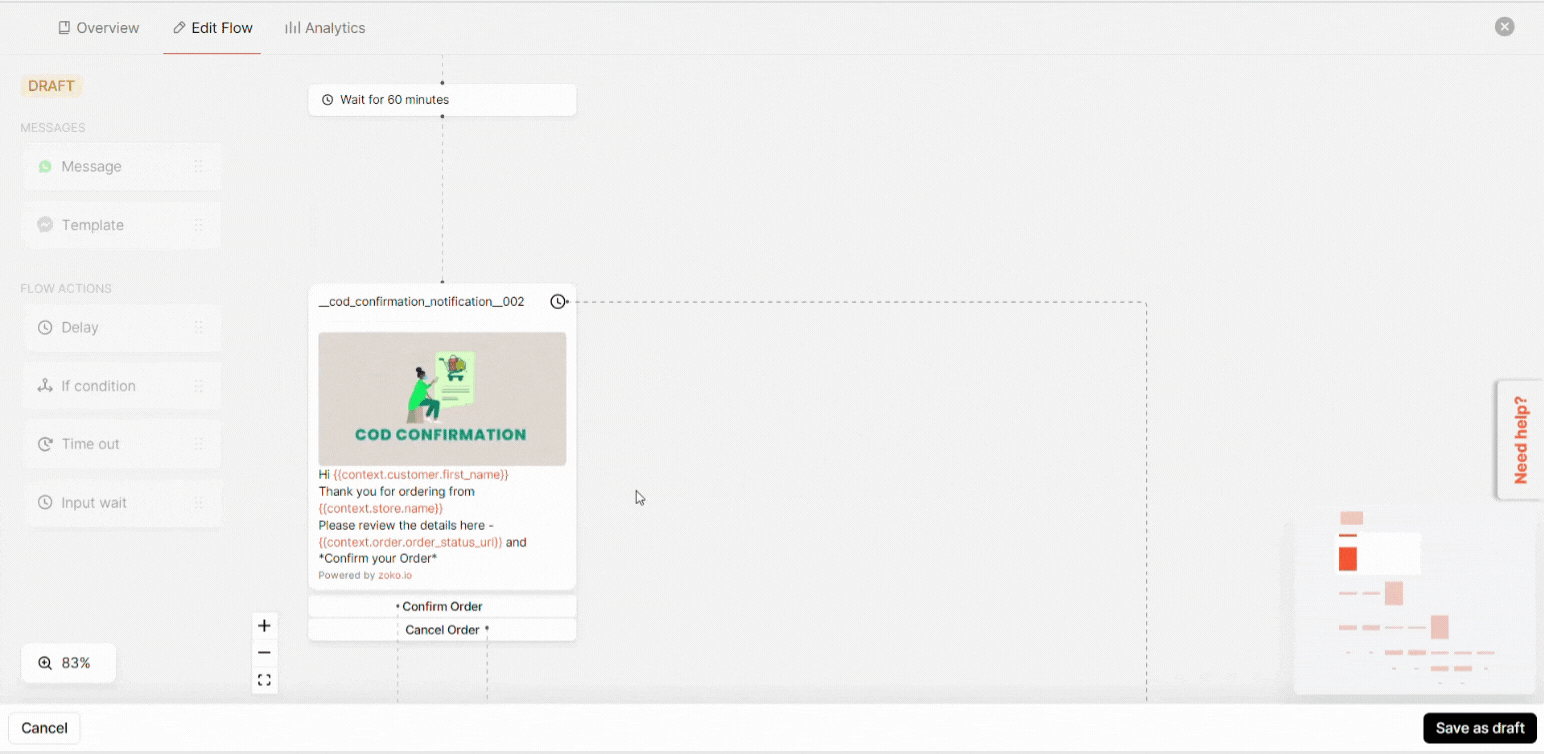Click the {{context.customer.first_name}} variable text

pos(421,474)
